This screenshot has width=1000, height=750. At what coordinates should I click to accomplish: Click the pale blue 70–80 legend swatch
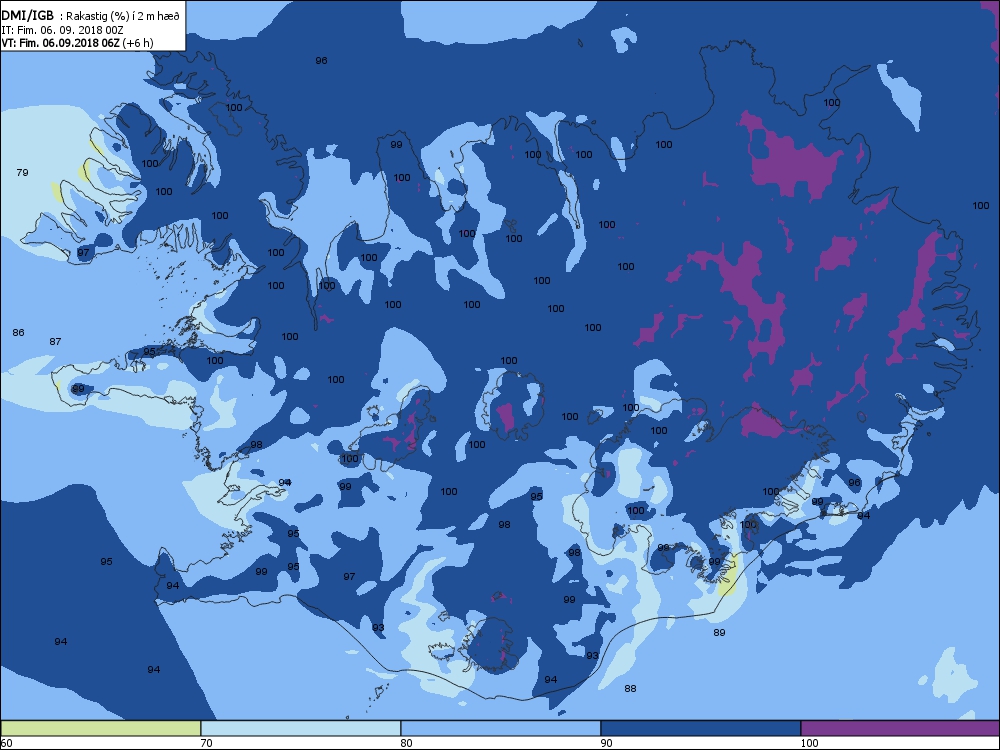(300, 728)
